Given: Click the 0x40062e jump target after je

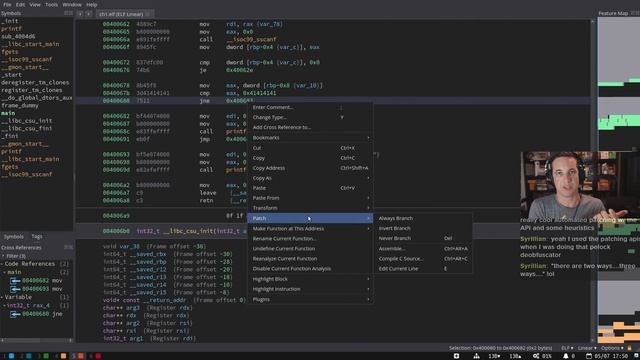Looking at the screenshot, I should point(239,70).
